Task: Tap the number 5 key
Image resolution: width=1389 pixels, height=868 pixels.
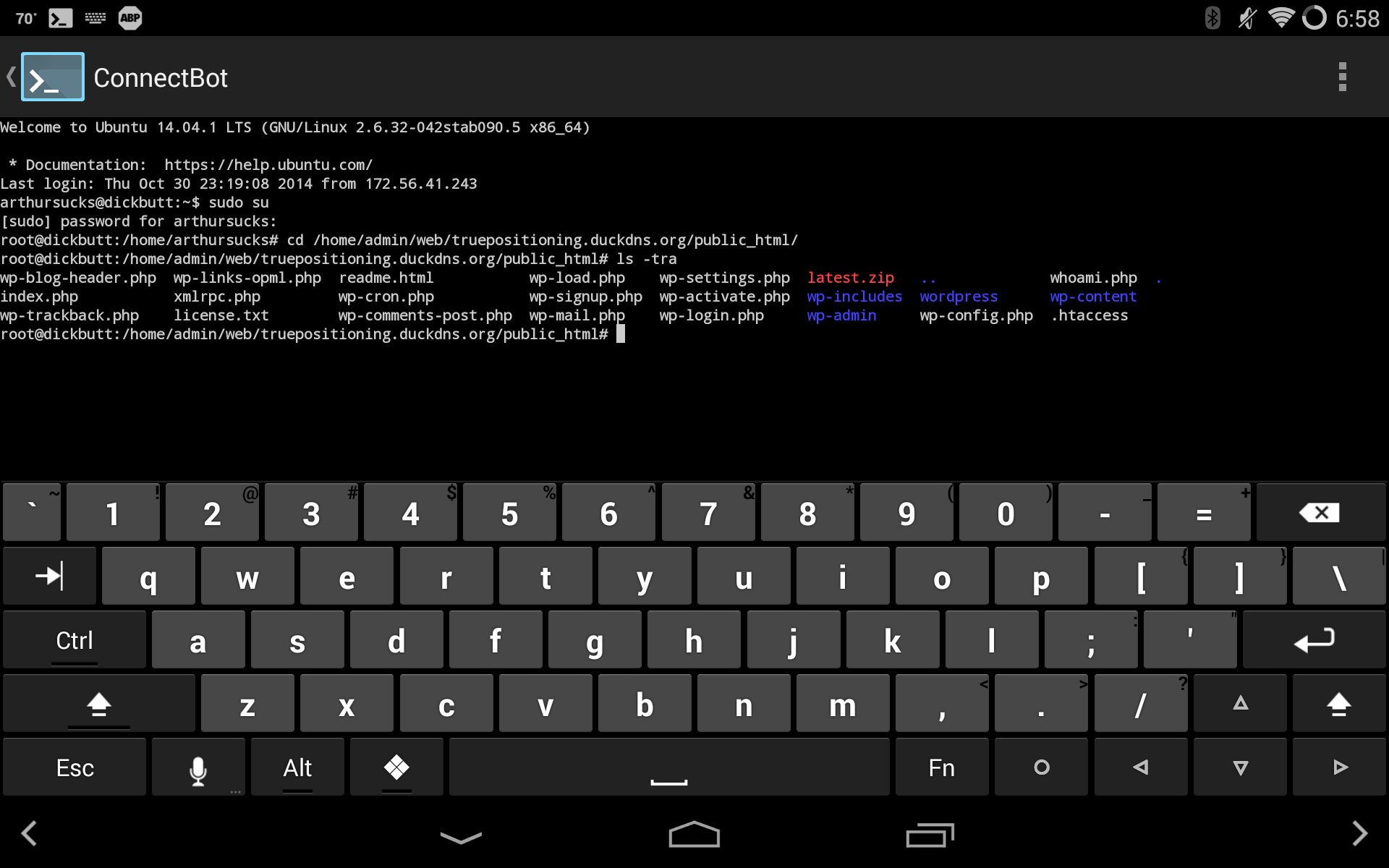Action: (x=509, y=513)
